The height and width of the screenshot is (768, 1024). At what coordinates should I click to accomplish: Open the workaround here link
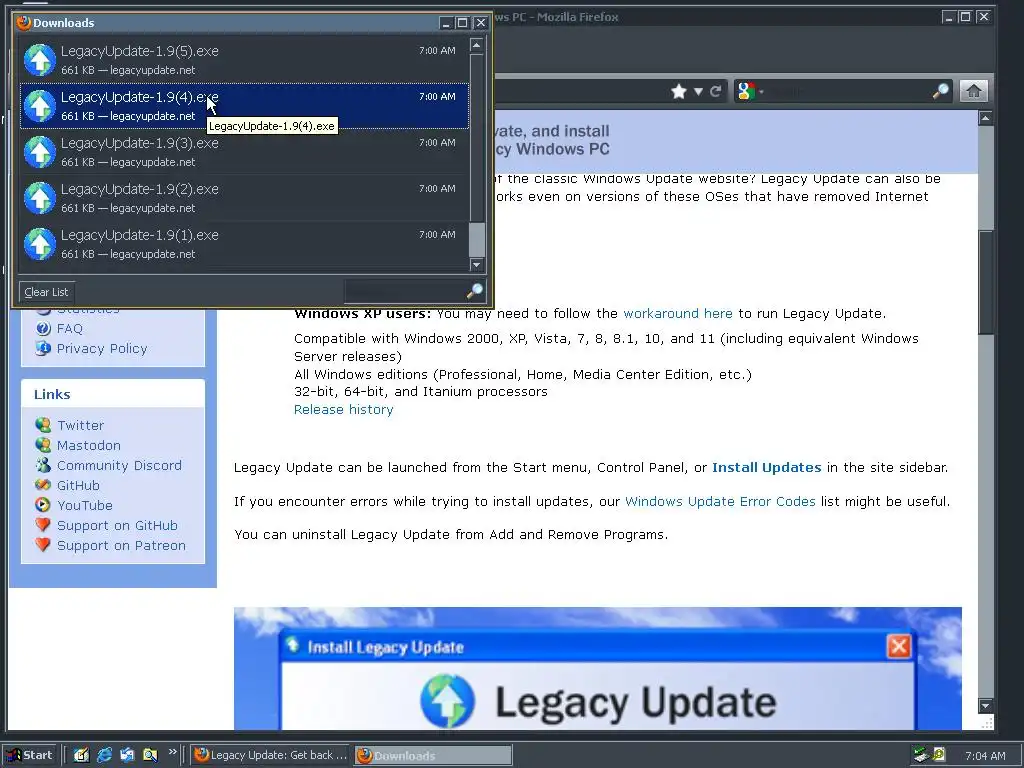[x=678, y=313]
